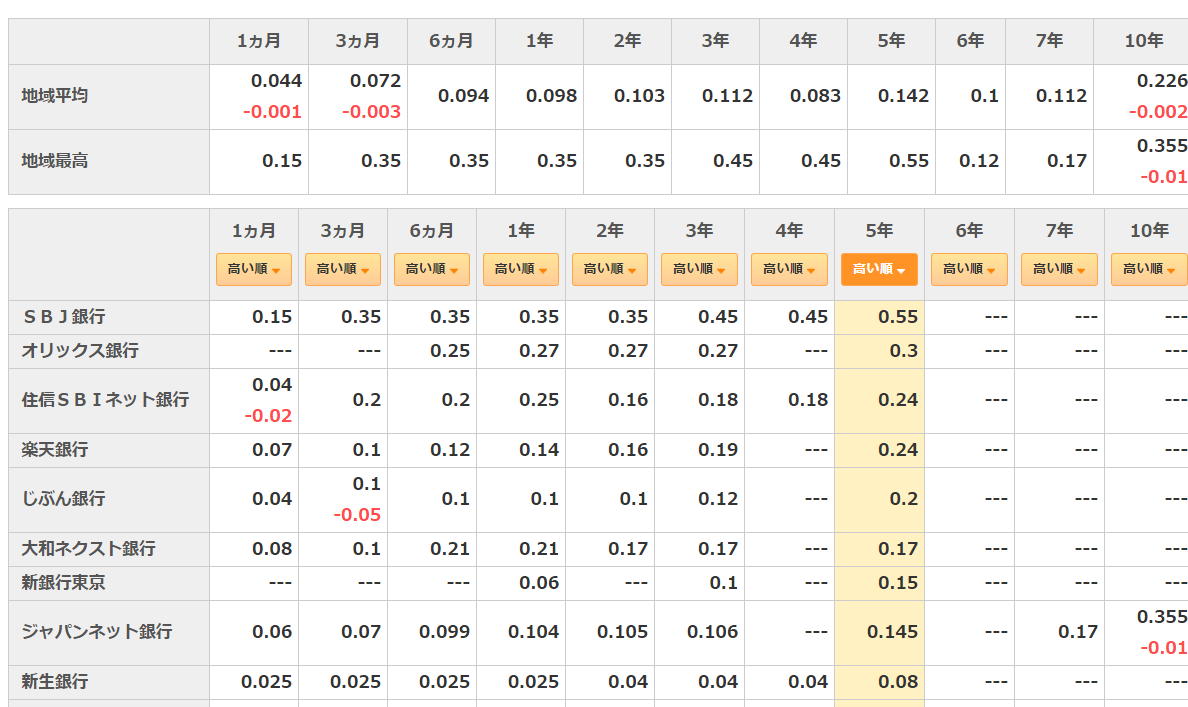Click the 地域最高 row label
1188x707 pixels.
[x=55, y=161]
